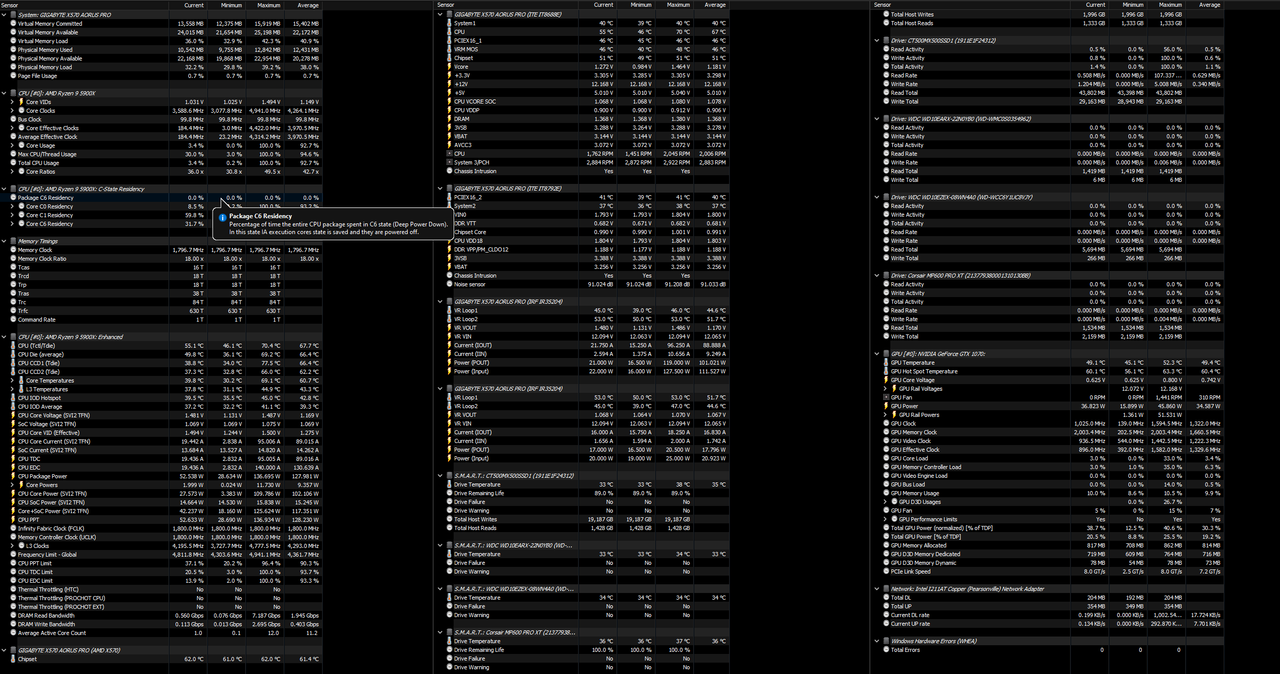Viewport: 1280px width, 674px height.
Task: Click the Page File Usage sensor icon
Action: click(13, 75)
